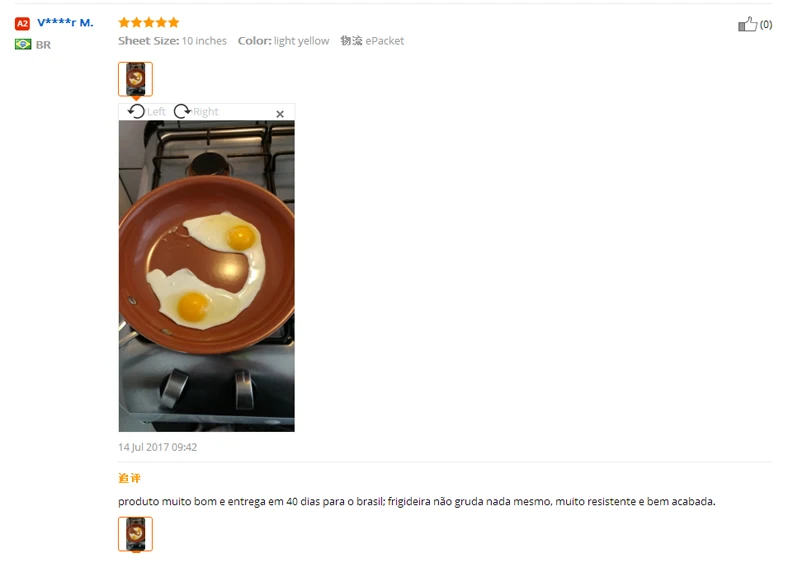800x565 pixels.
Task: Rotate the photo right using the clockwise arrow
Action: click(x=182, y=111)
